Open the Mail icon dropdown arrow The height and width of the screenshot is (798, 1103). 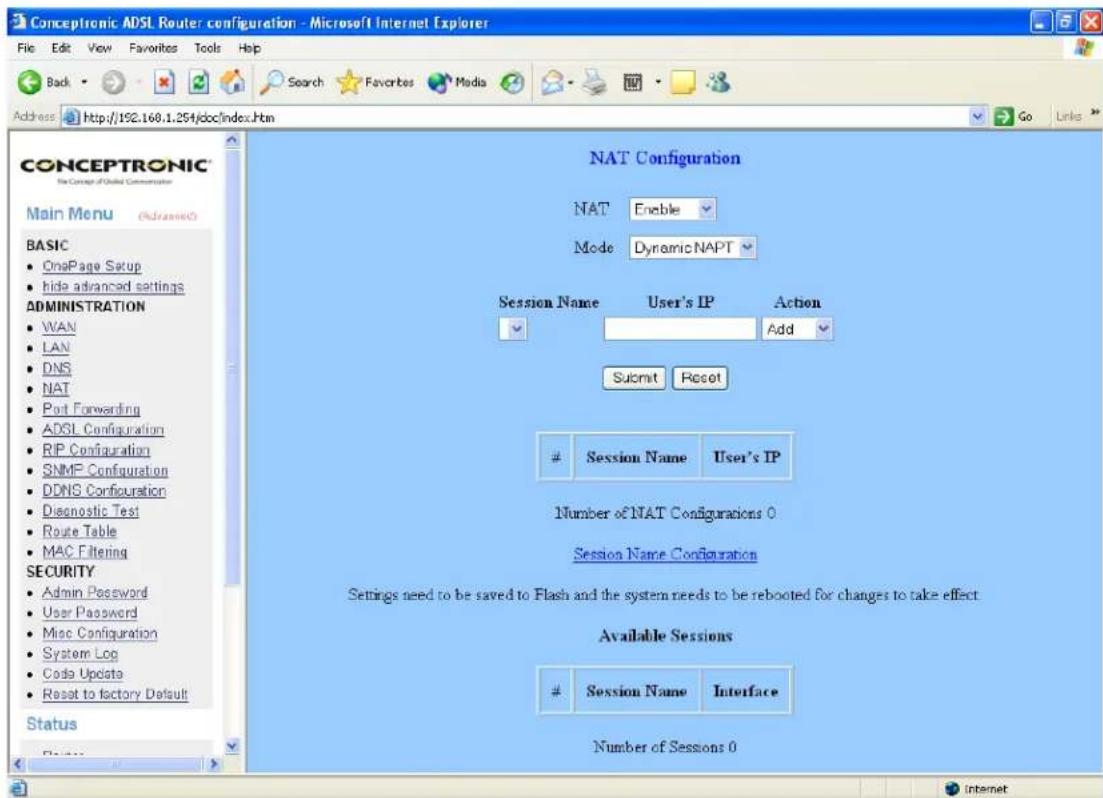click(x=570, y=83)
